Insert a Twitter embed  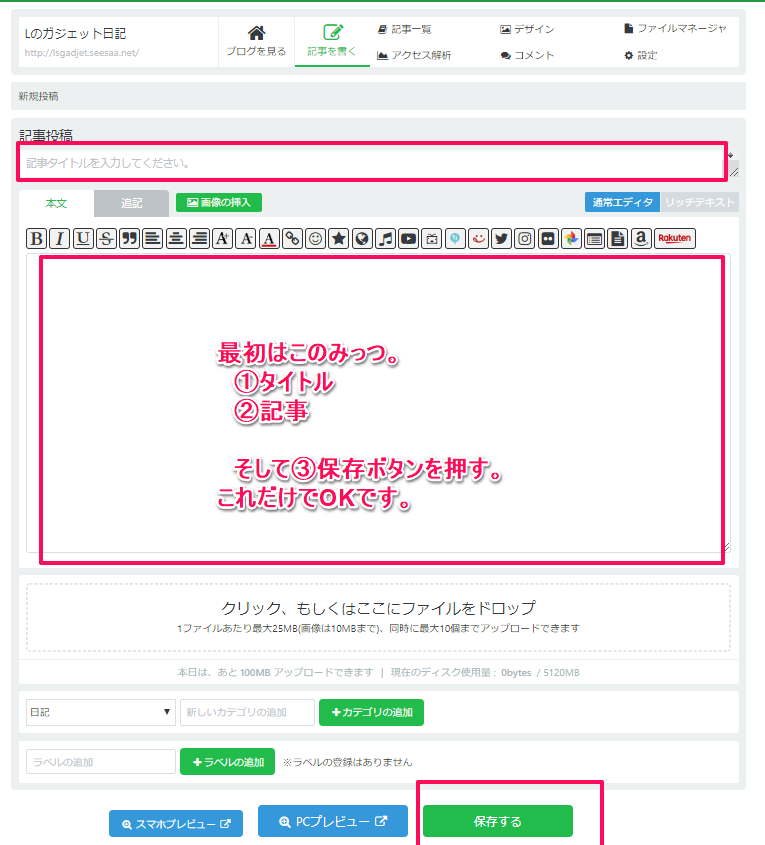point(501,238)
